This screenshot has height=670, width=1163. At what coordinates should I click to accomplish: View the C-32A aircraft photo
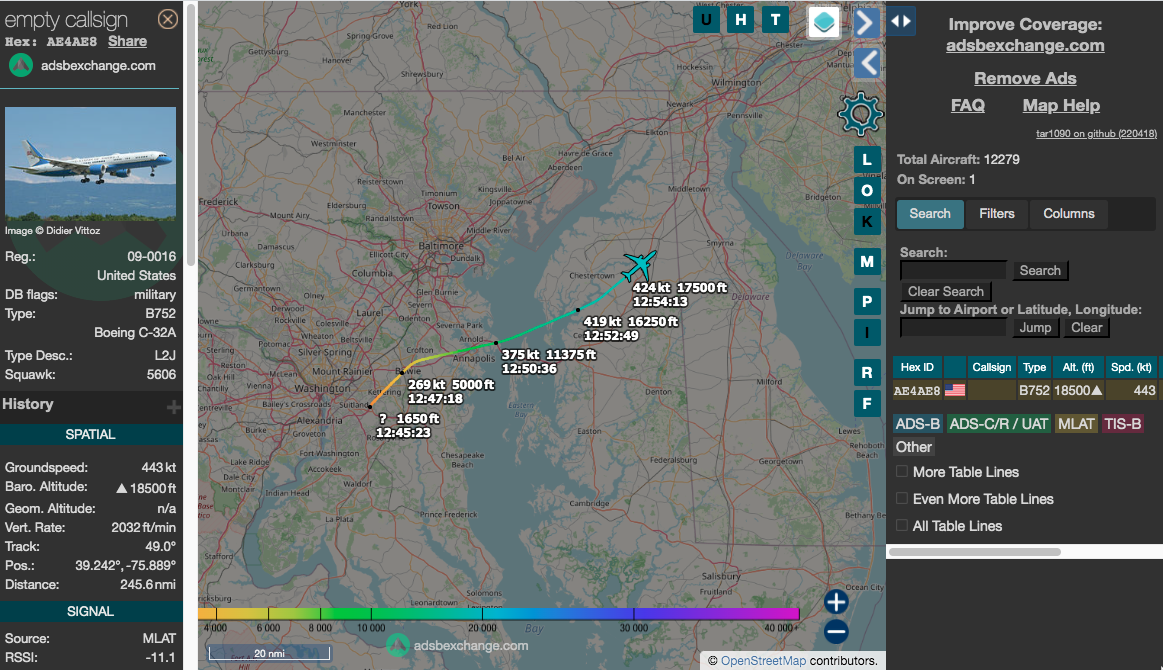[x=90, y=164]
